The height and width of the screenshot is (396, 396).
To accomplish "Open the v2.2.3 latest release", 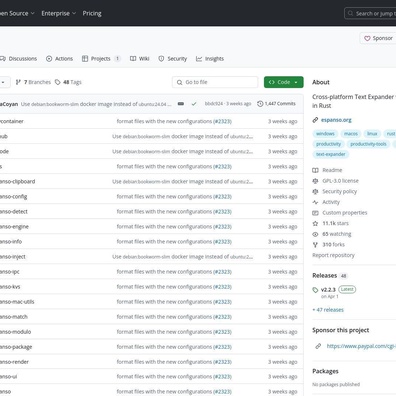I will [x=328, y=290].
